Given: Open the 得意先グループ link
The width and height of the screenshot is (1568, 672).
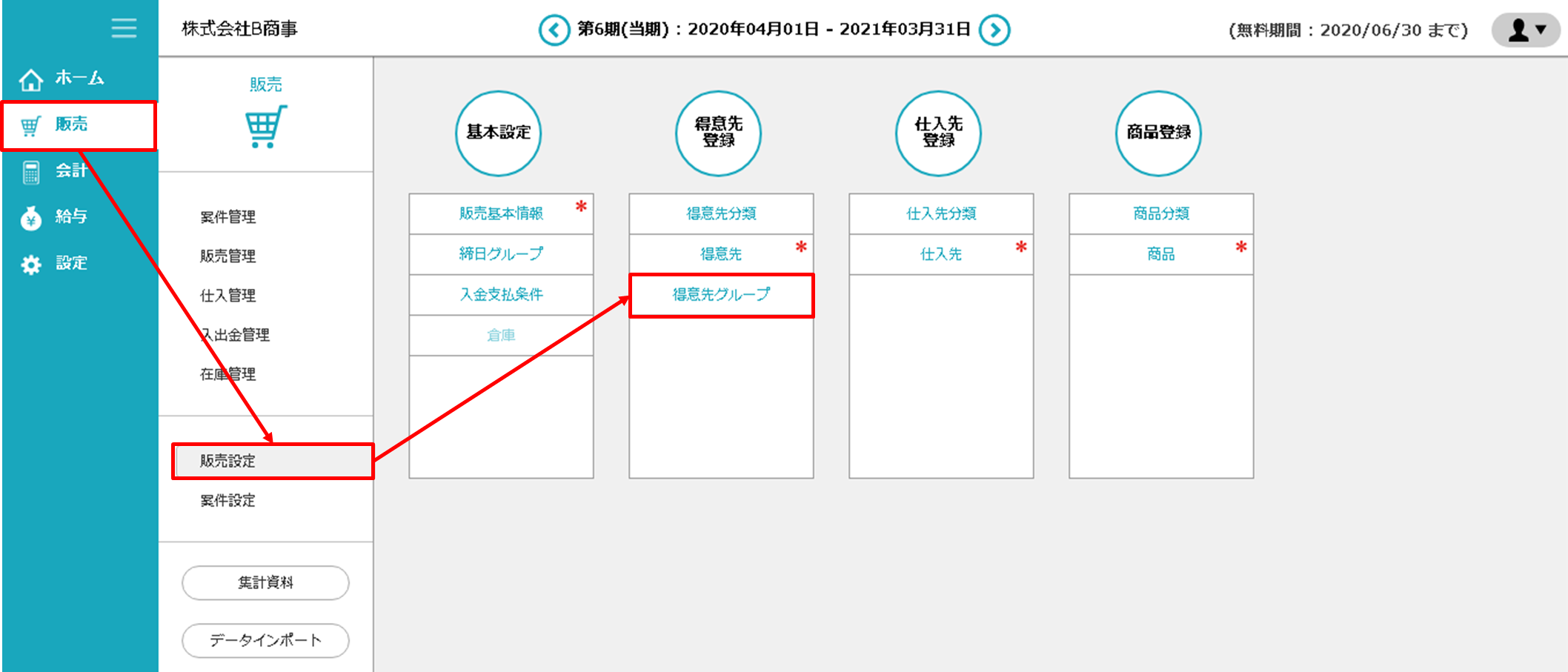Looking at the screenshot, I should pos(721,295).
